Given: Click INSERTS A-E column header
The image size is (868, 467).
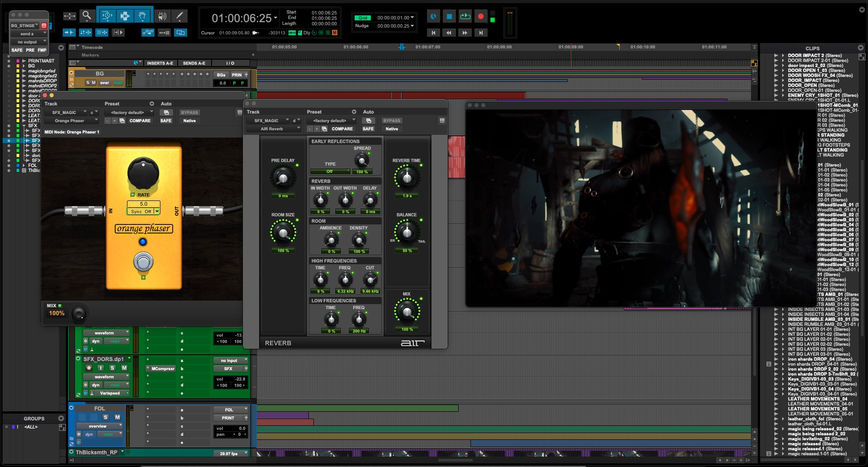Looking at the screenshot, I should tap(159, 63).
